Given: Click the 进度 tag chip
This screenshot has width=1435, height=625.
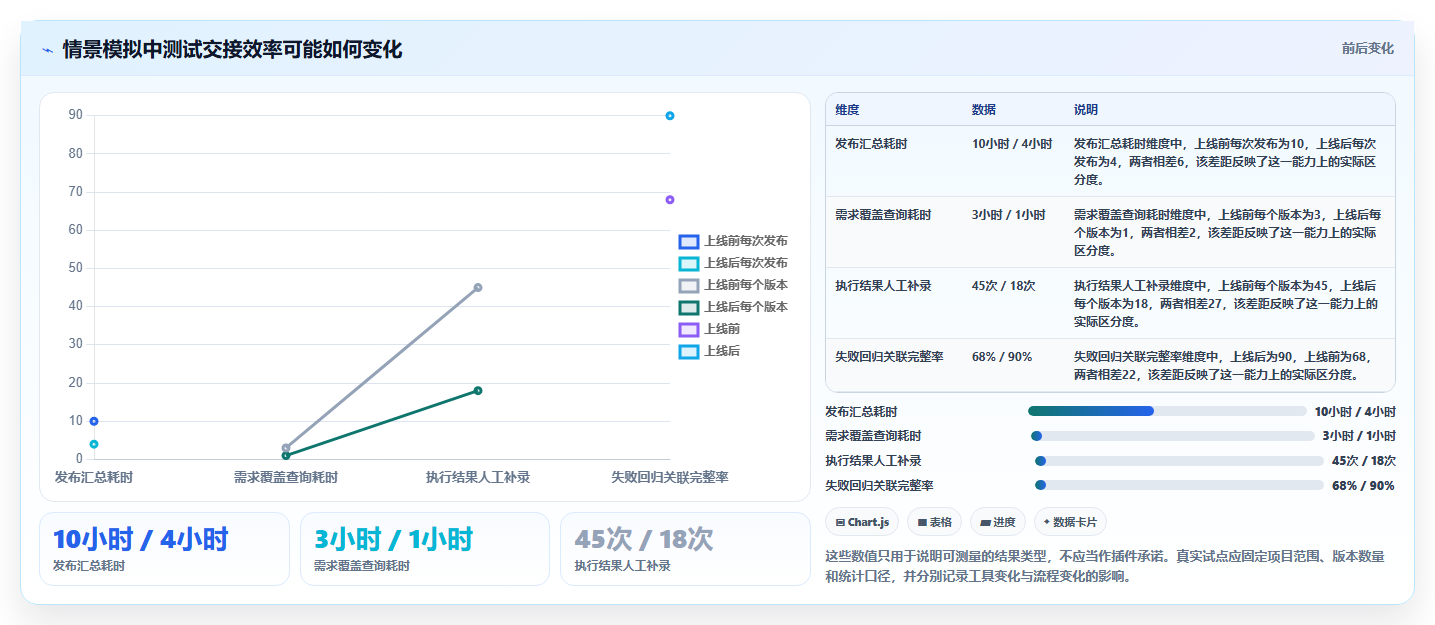Looking at the screenshot, I should [998, 522].
